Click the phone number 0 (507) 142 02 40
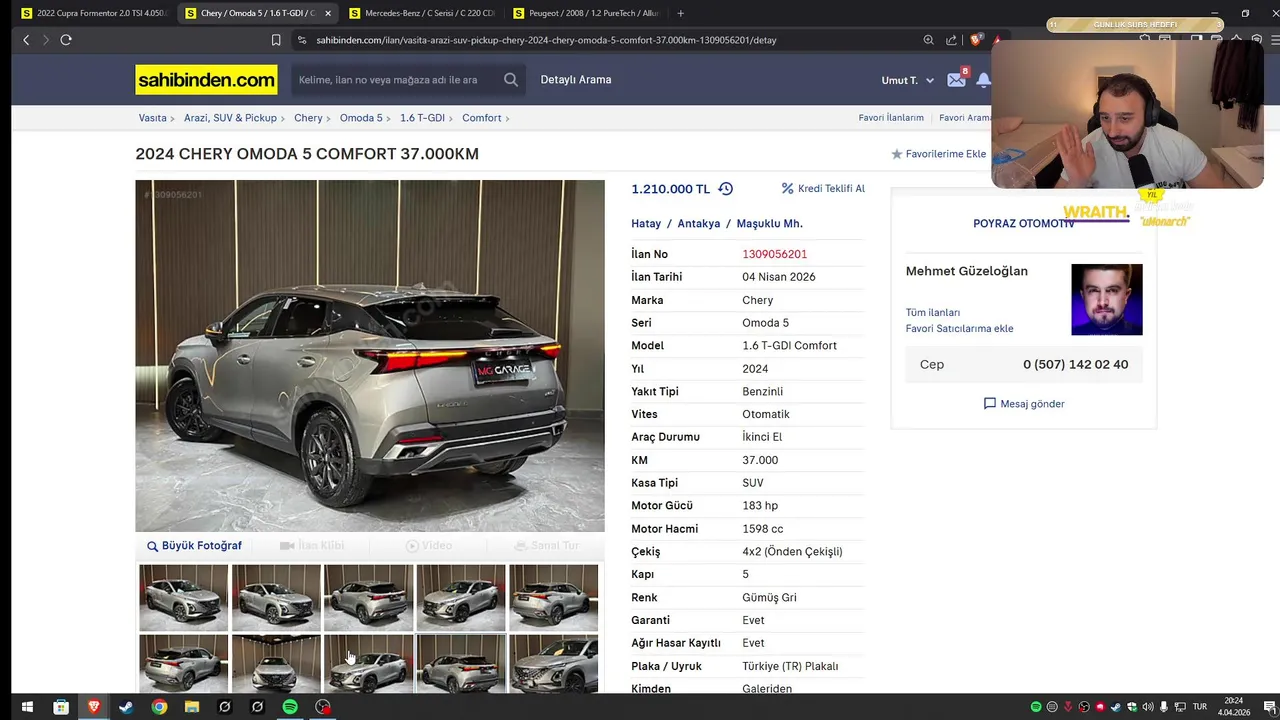The height and width of the screenshot is (720, 1280). (1075, 364)
